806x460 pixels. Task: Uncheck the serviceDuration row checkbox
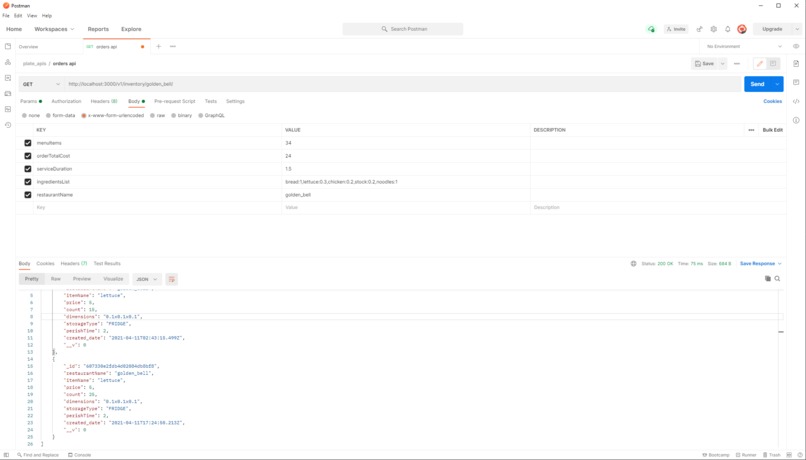[x=28, y=169]
